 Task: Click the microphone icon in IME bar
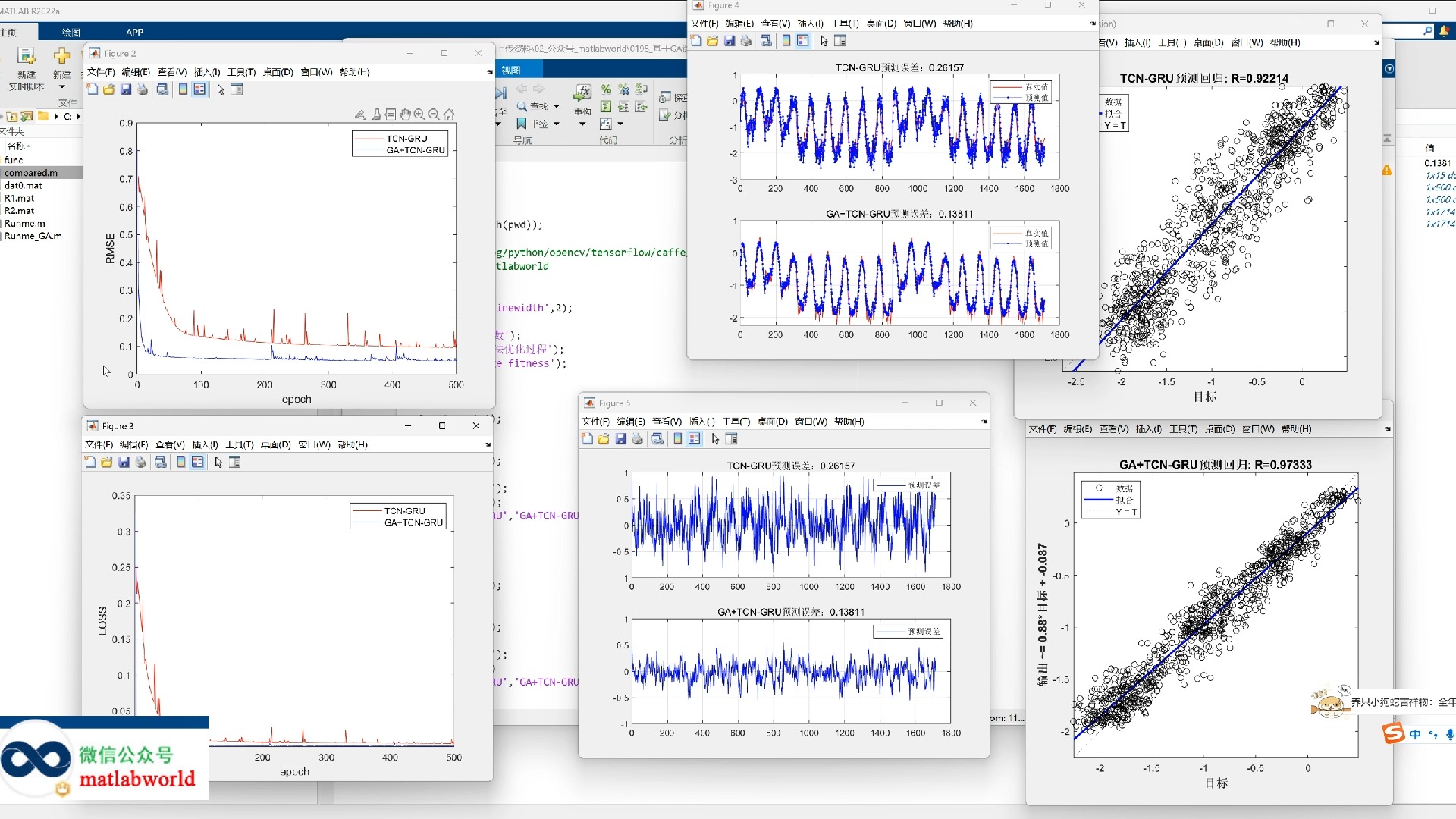pos(1450,734)
